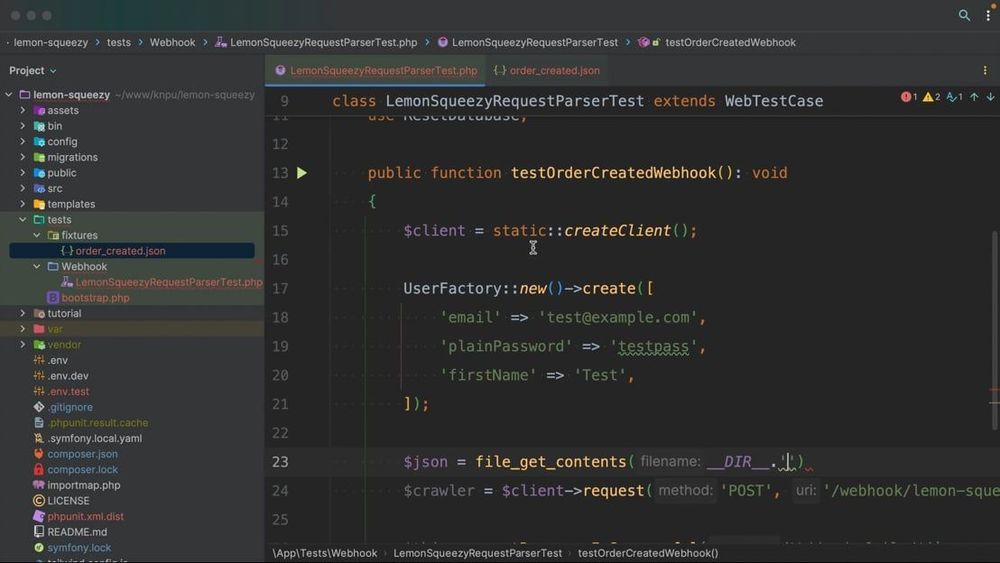The image size is (1000, 563).
Task: Jump to next highlighted problem arrow
Action: pos(990,97)
